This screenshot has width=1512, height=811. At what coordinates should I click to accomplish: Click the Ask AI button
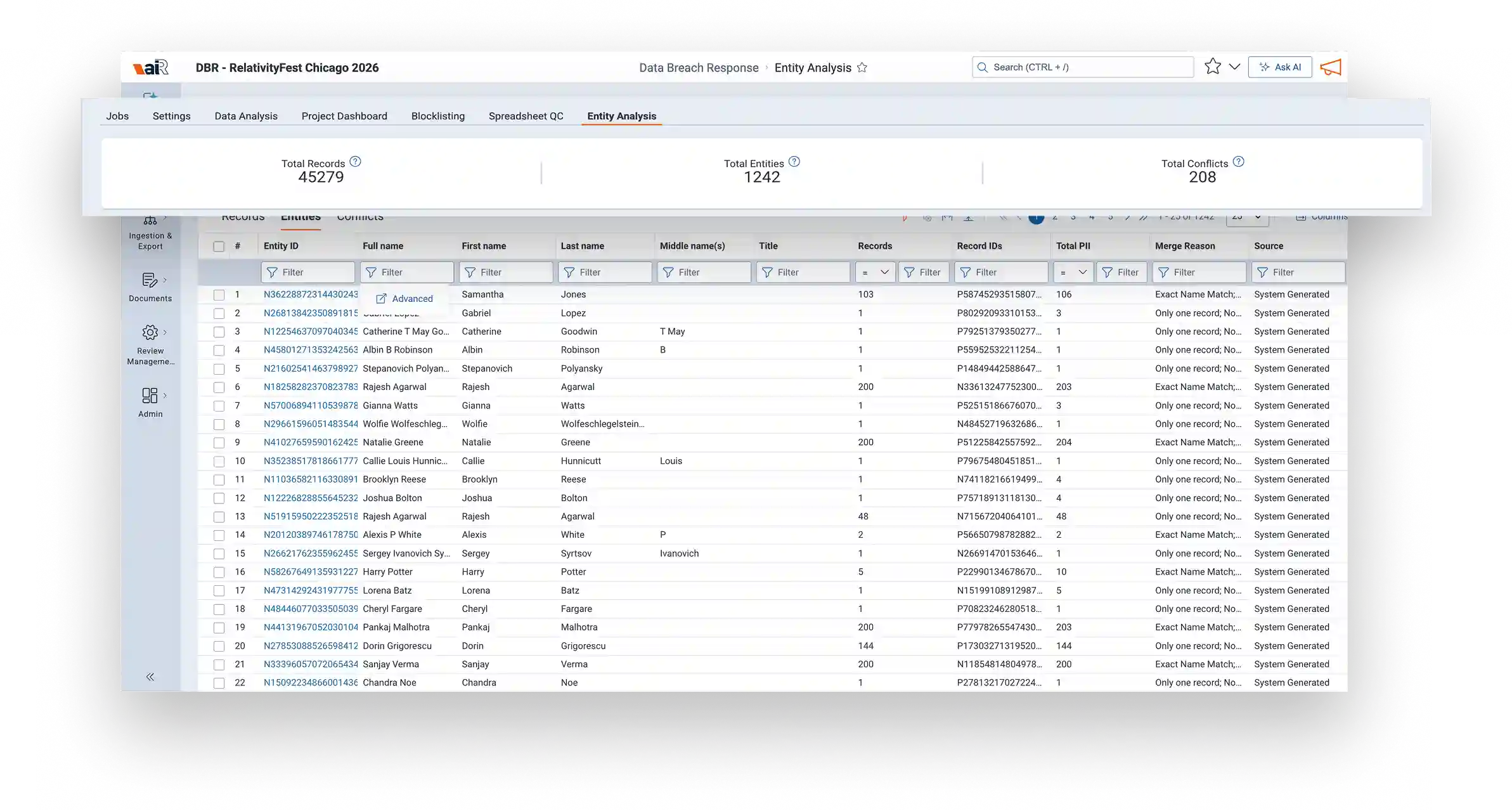[x=1279, y=67]
